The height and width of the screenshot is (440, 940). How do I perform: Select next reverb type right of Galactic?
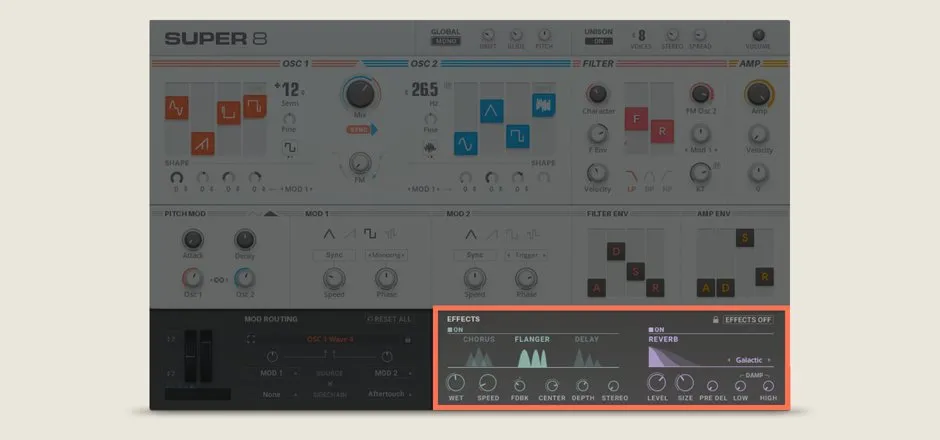[769, 360]
